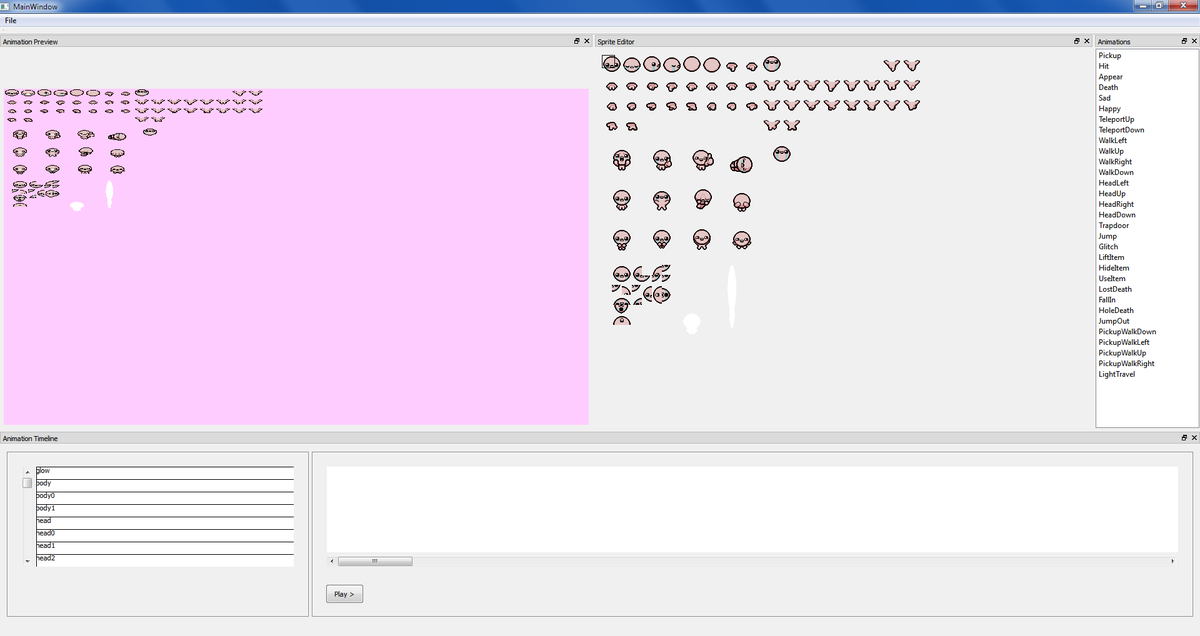
Task: Select the Happy animation
Action: click(1146, 109)
